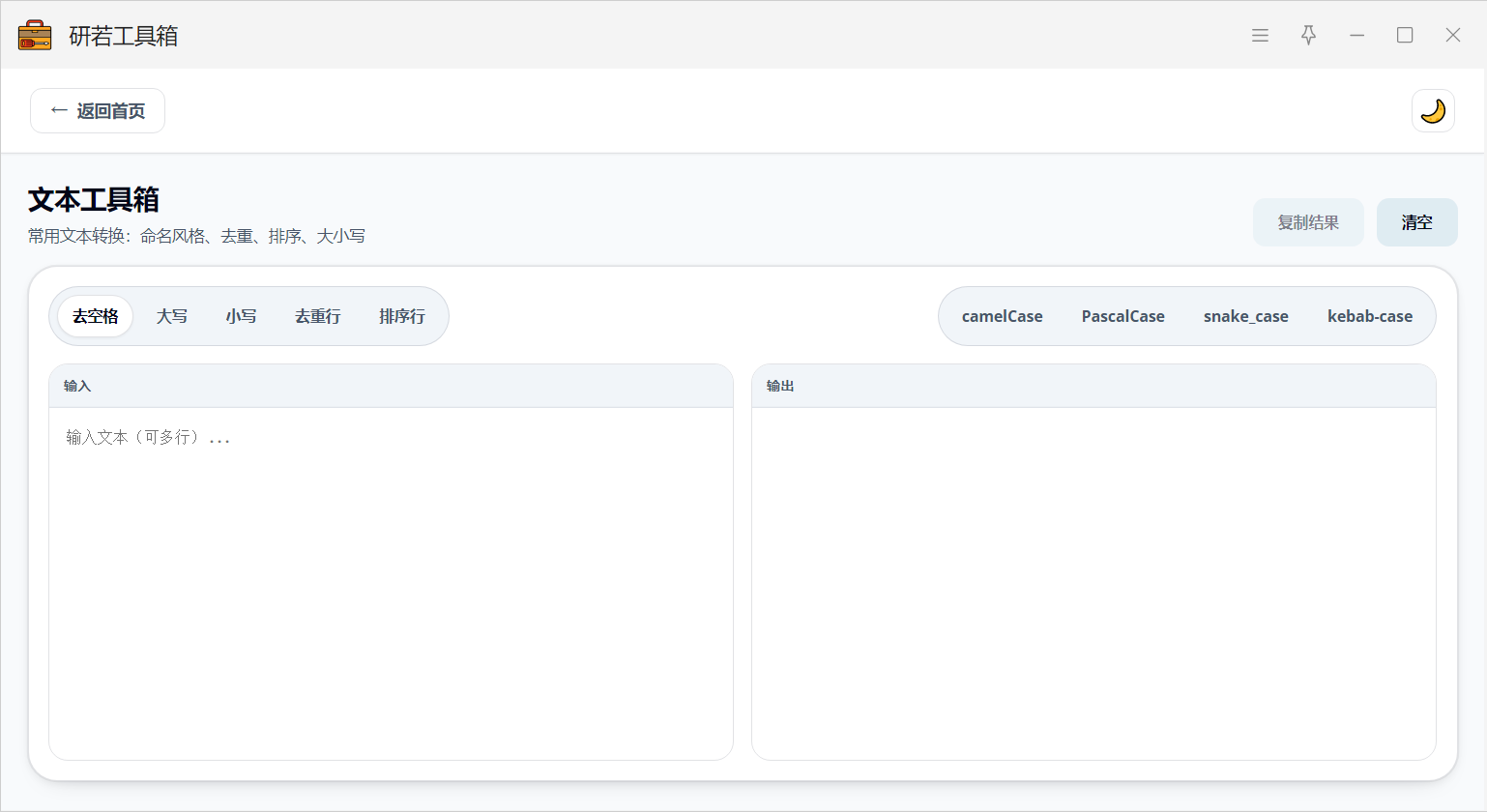Go back with 返回首页 button
This screenshot has width=1487, height=812.
(x=98, y=111)
